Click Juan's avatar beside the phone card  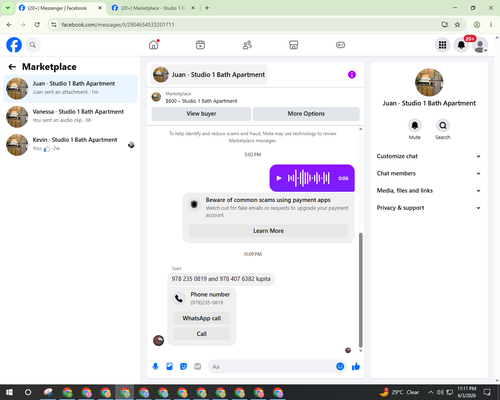(158, 340)
